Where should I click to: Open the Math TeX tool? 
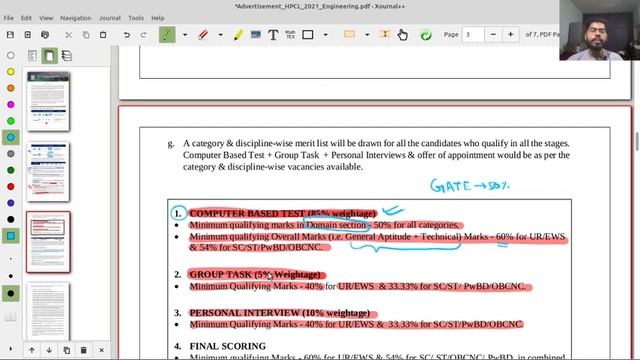(x=290, y=35)
